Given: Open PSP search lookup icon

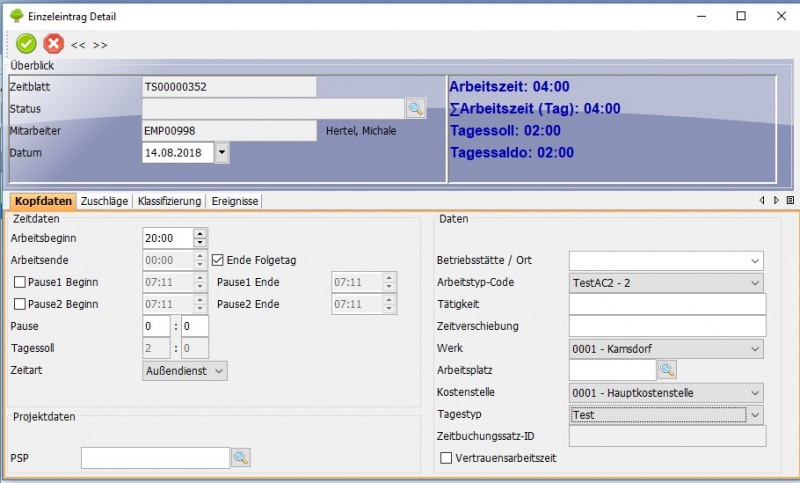Looking at the screenshot, I should 241,457.
